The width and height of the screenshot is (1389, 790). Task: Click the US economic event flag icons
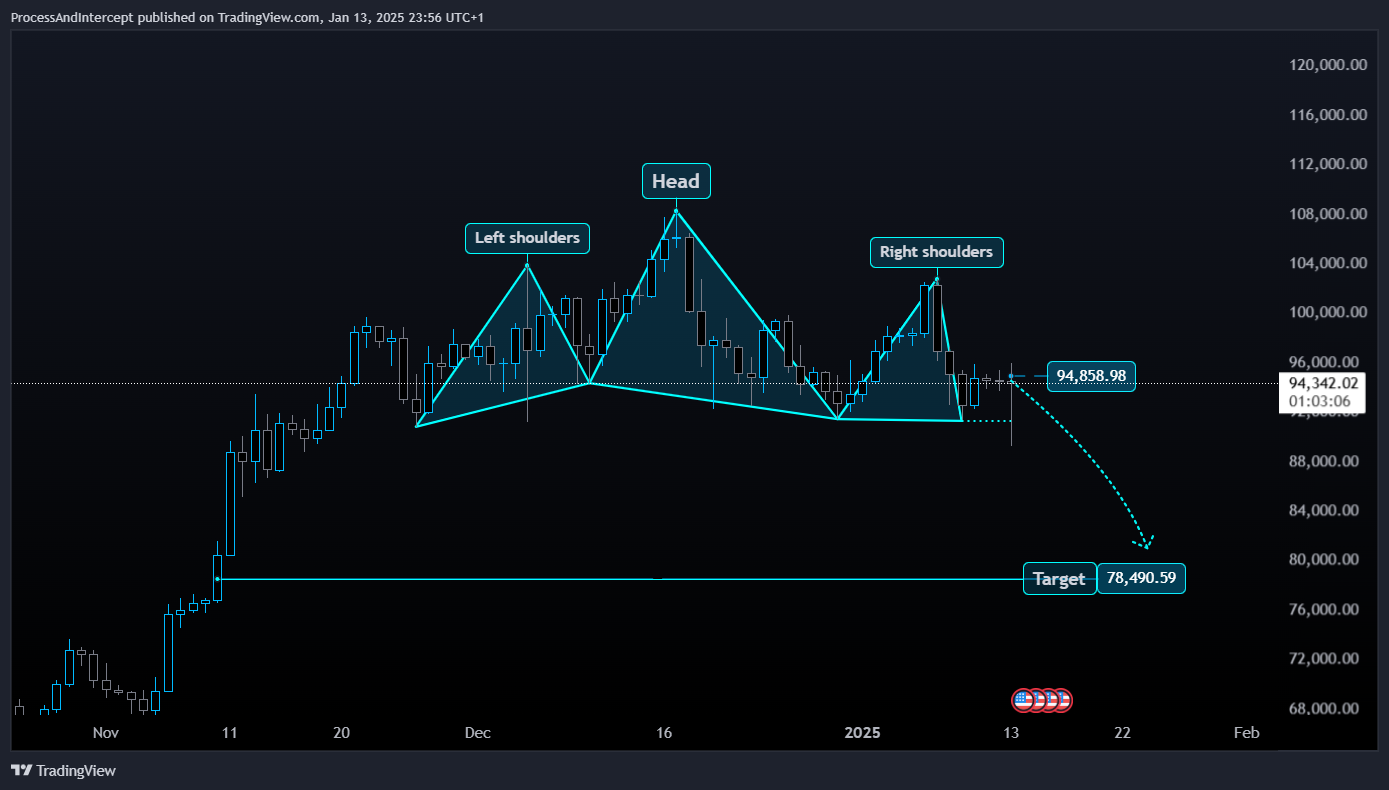[1041, 700]
